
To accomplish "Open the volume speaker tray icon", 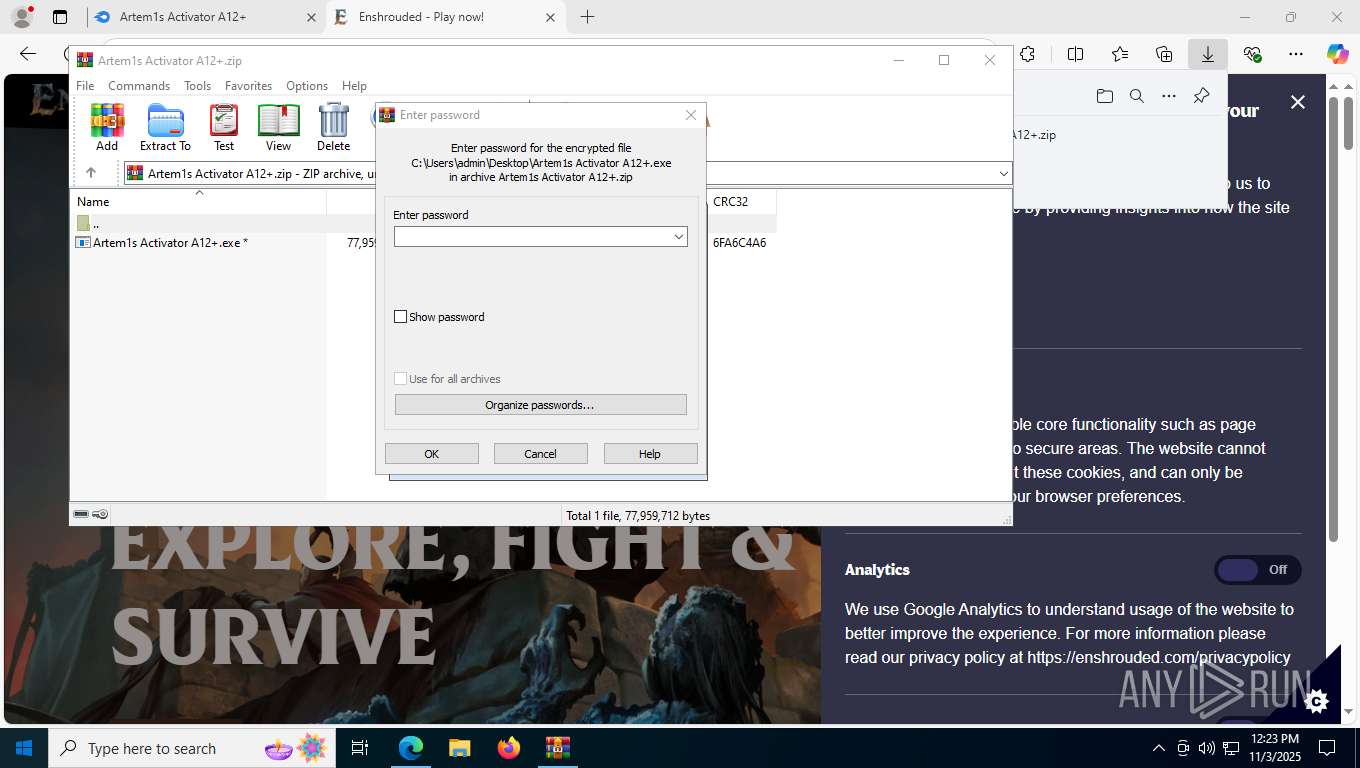I will [x=1206, y=748].
